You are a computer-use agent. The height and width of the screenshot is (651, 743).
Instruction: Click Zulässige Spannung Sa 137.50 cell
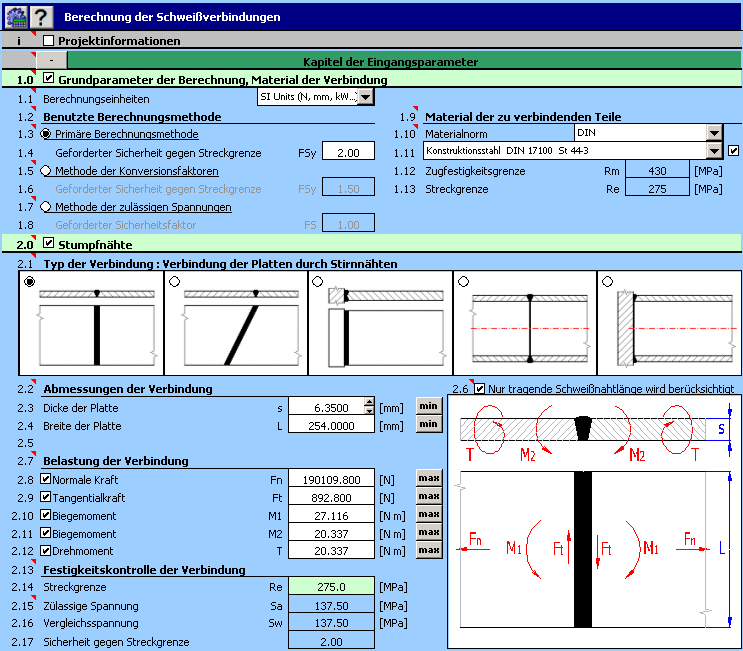tap(331, 605)
